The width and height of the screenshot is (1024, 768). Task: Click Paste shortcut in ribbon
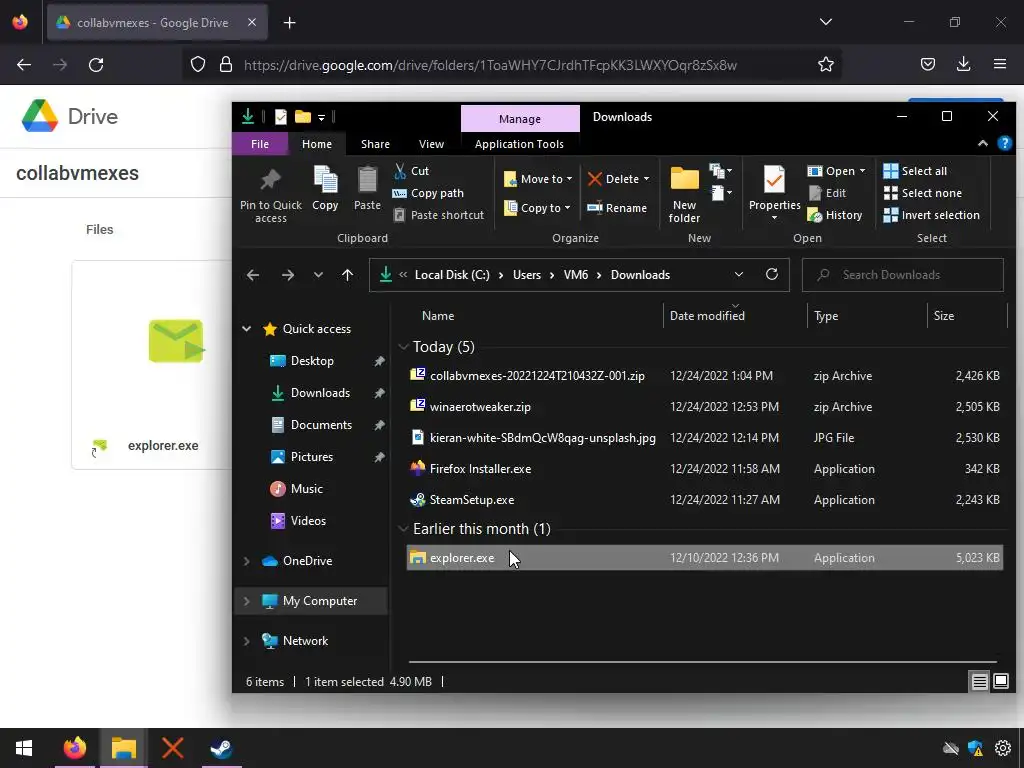coord(439,215)
